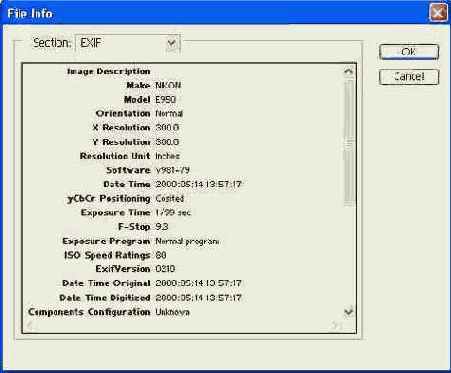Click the vertical scrollbar down arrow
Viewport: 451px width, 373px height.
(x=348, y=312)
